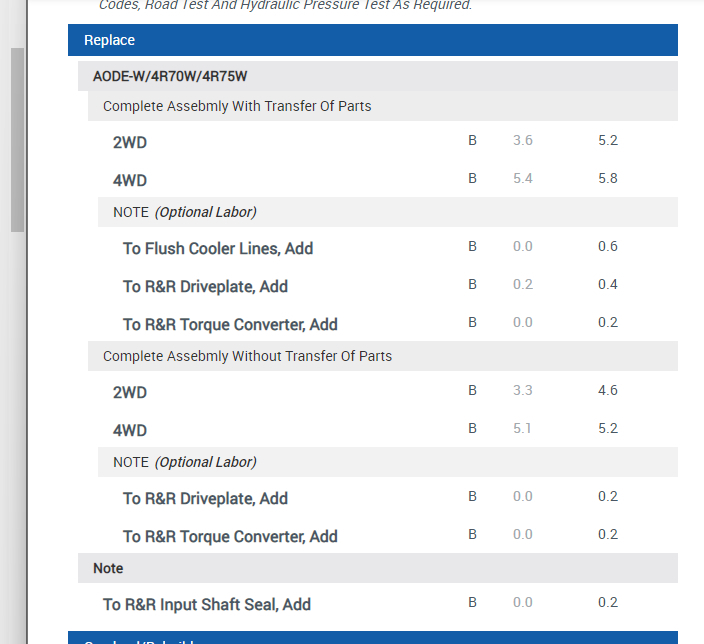
Task: Click the To Flush Cooler Lines, Add row
Action: (x=218, y=248)
